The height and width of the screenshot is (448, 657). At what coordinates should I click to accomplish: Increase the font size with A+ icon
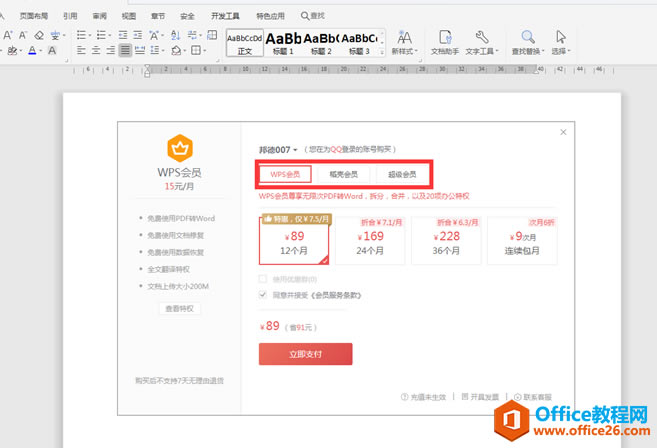point(8,35)
